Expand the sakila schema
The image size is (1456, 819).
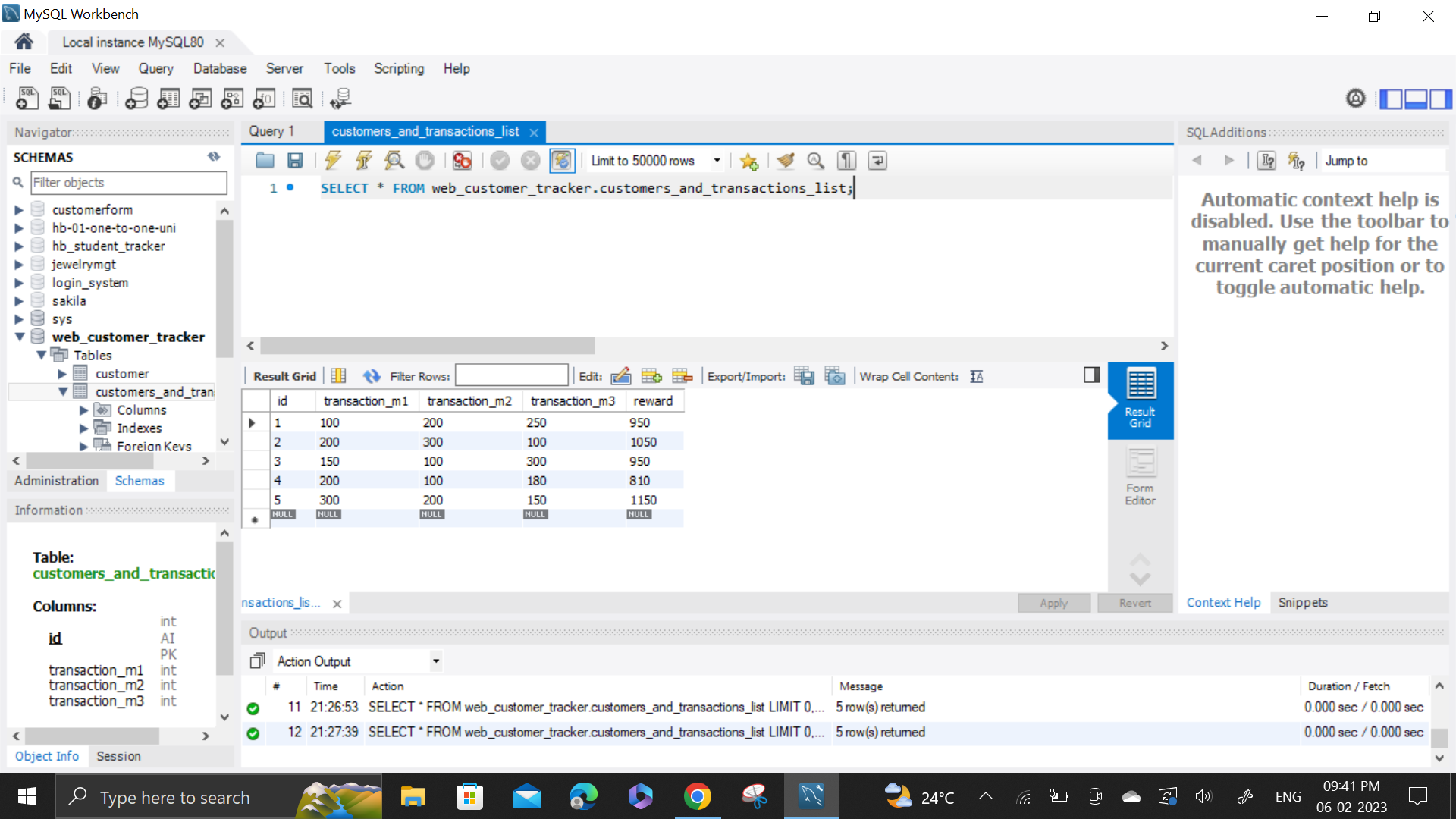(x=19, y=301)
